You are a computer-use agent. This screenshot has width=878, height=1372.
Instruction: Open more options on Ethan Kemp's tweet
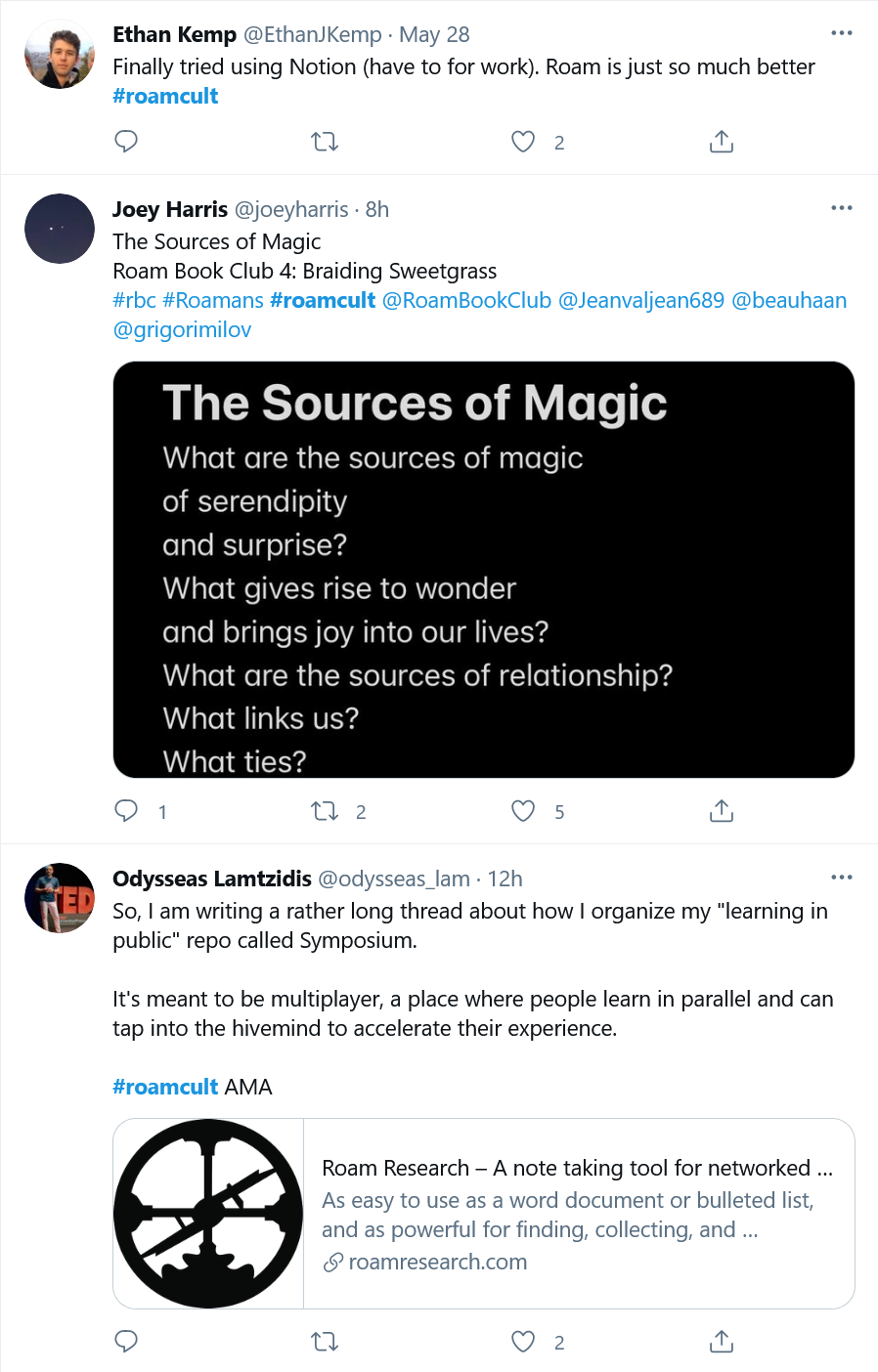point(841,33)
